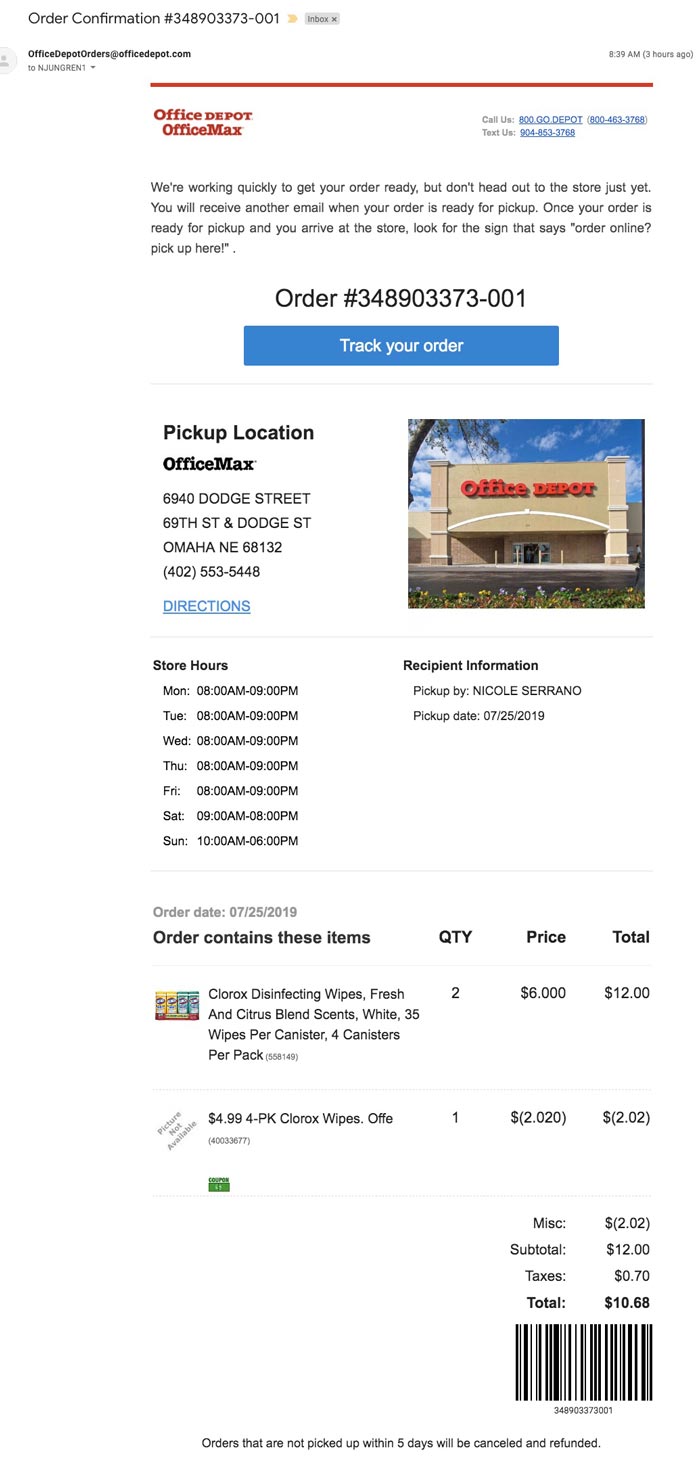Screen dimensions: 700x1472
Task: Click the 800-463-3768 phone number link
Action: click(616, 120)
